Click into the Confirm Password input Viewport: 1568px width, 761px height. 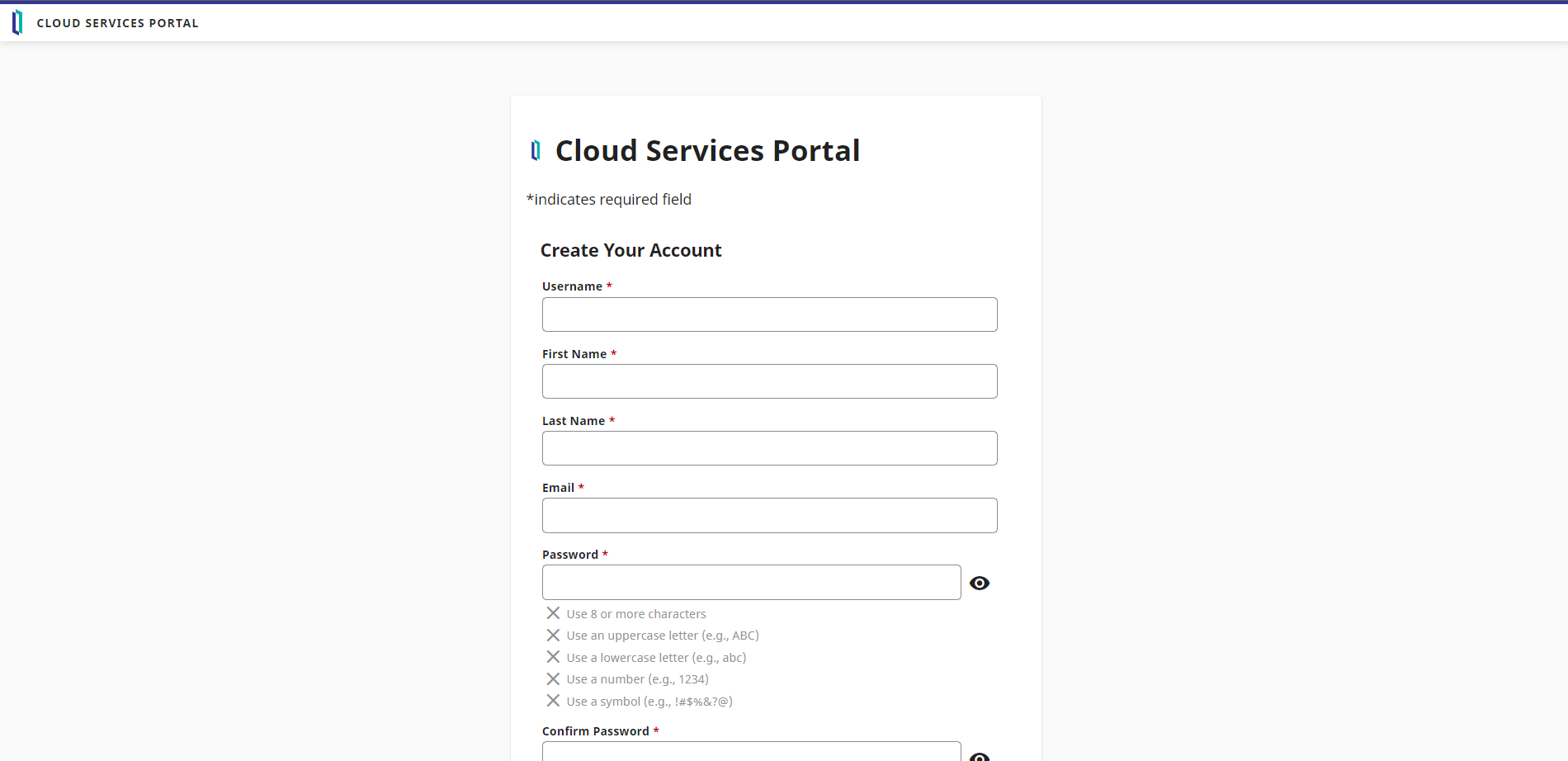click(x=751, y=752)
